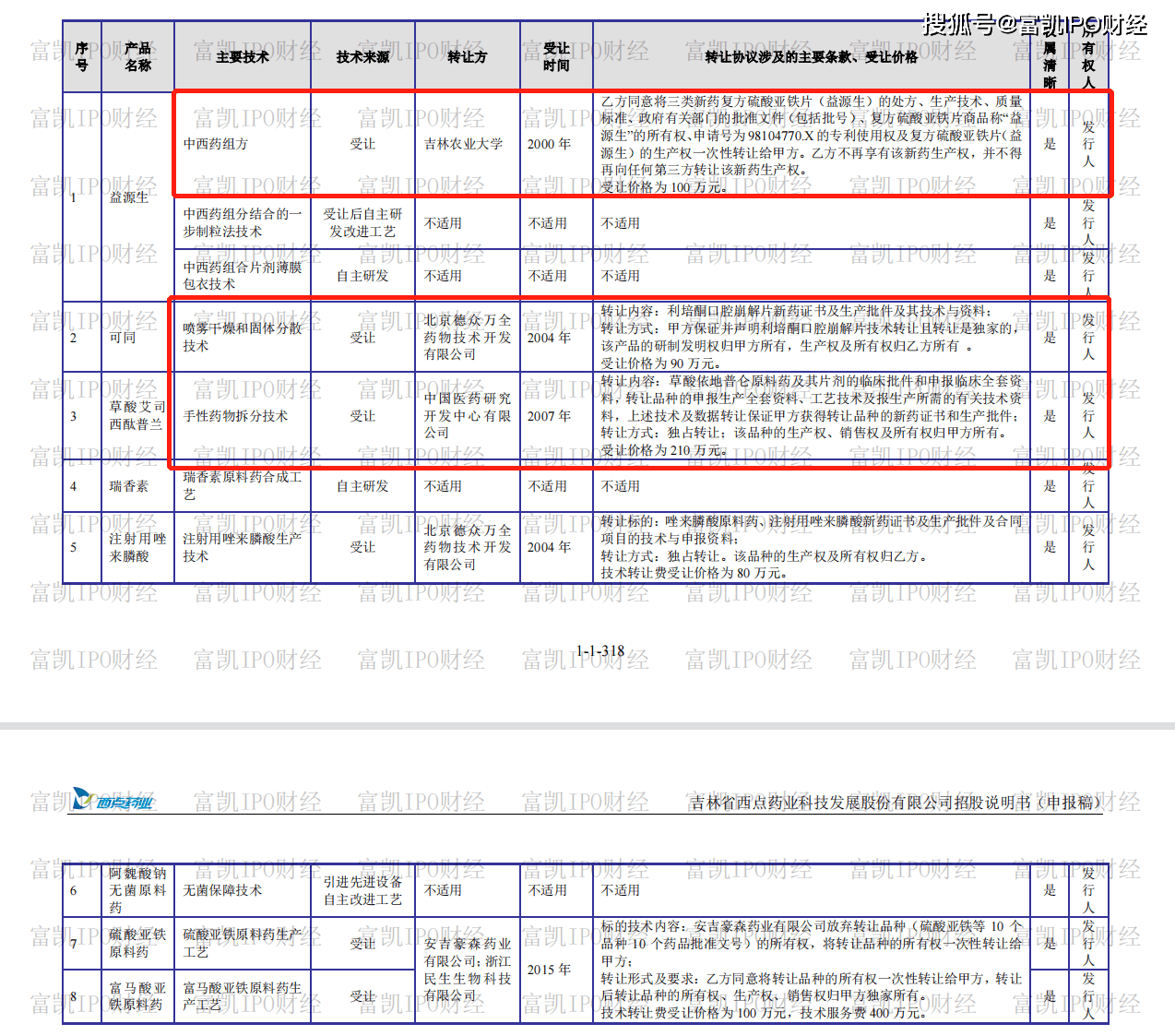
Task: Select the 注射用唑来膦酸生产技术 cell
Action: [x=243, y=547]
